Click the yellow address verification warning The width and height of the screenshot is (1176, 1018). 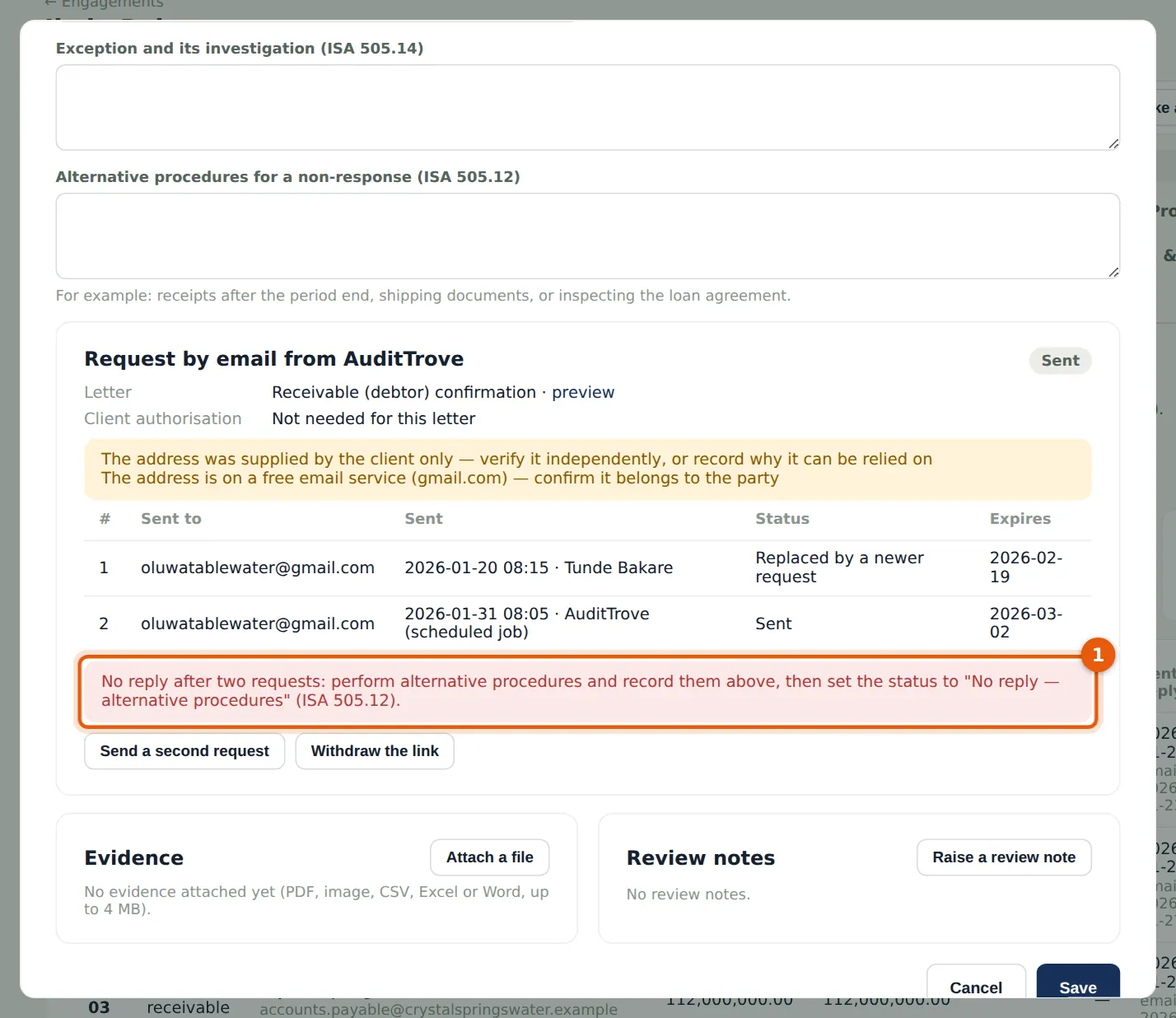[x=587, y=469]
